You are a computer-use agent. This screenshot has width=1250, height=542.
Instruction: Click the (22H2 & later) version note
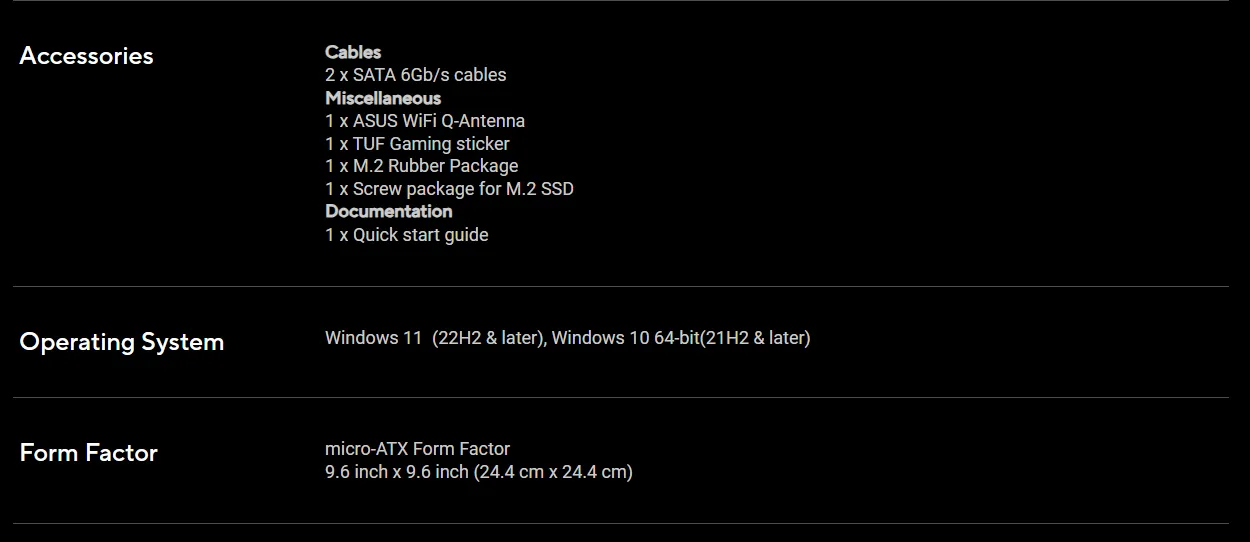coord(488,338)
